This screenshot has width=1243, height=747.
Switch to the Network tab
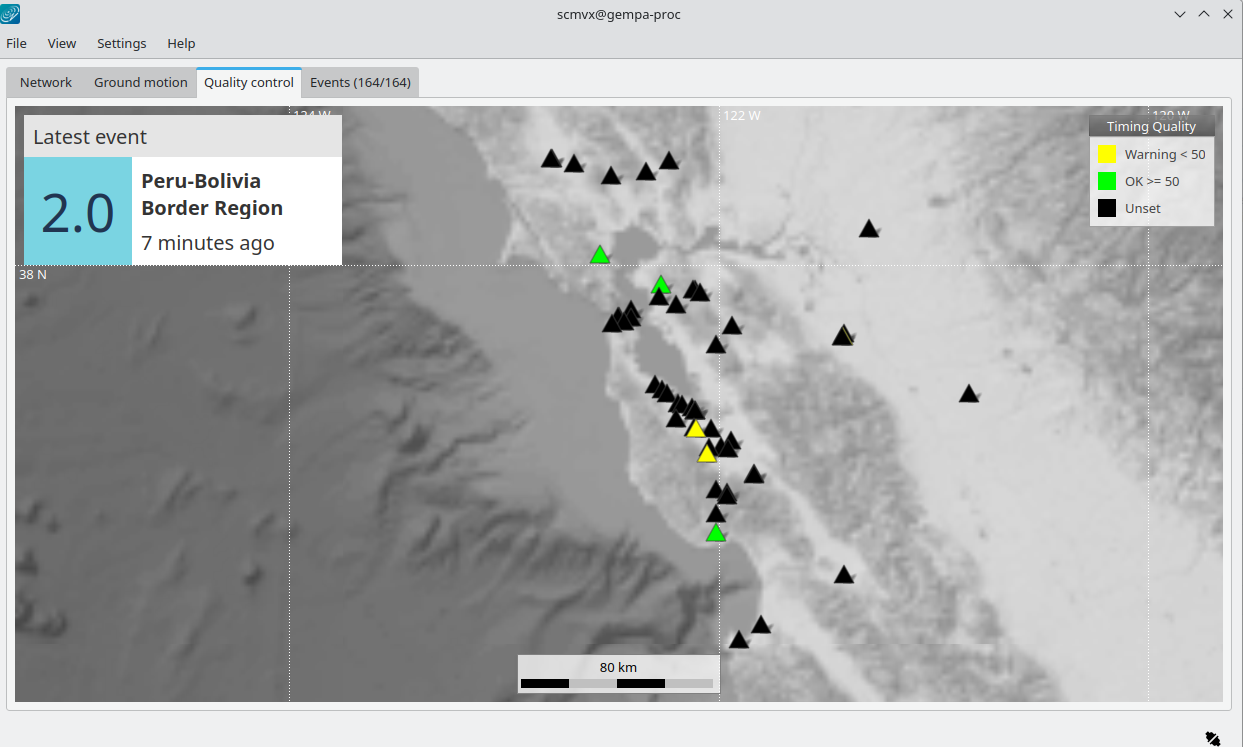[x=46, y=82]
